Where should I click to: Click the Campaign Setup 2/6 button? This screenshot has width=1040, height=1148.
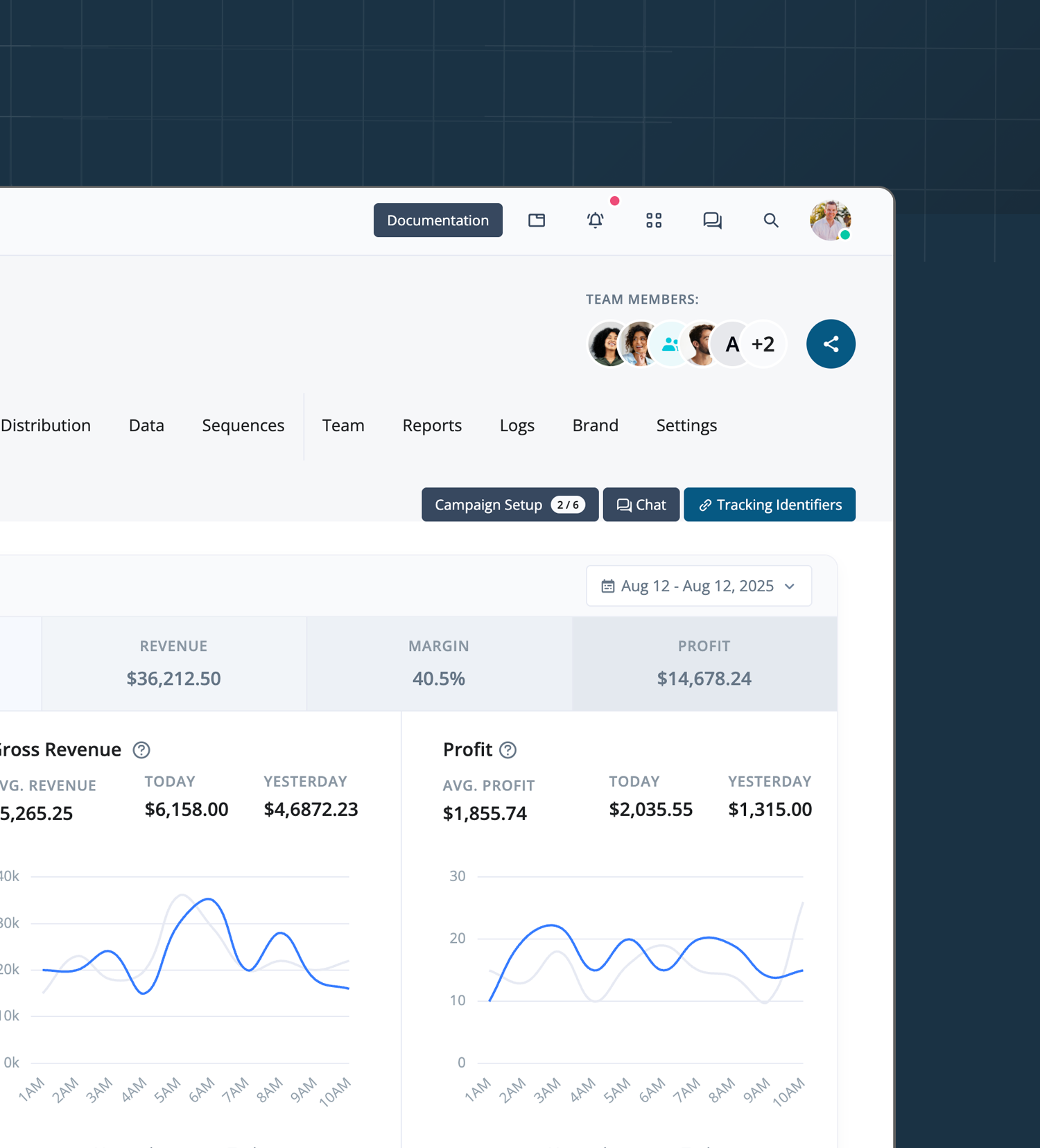click(510, 505)
